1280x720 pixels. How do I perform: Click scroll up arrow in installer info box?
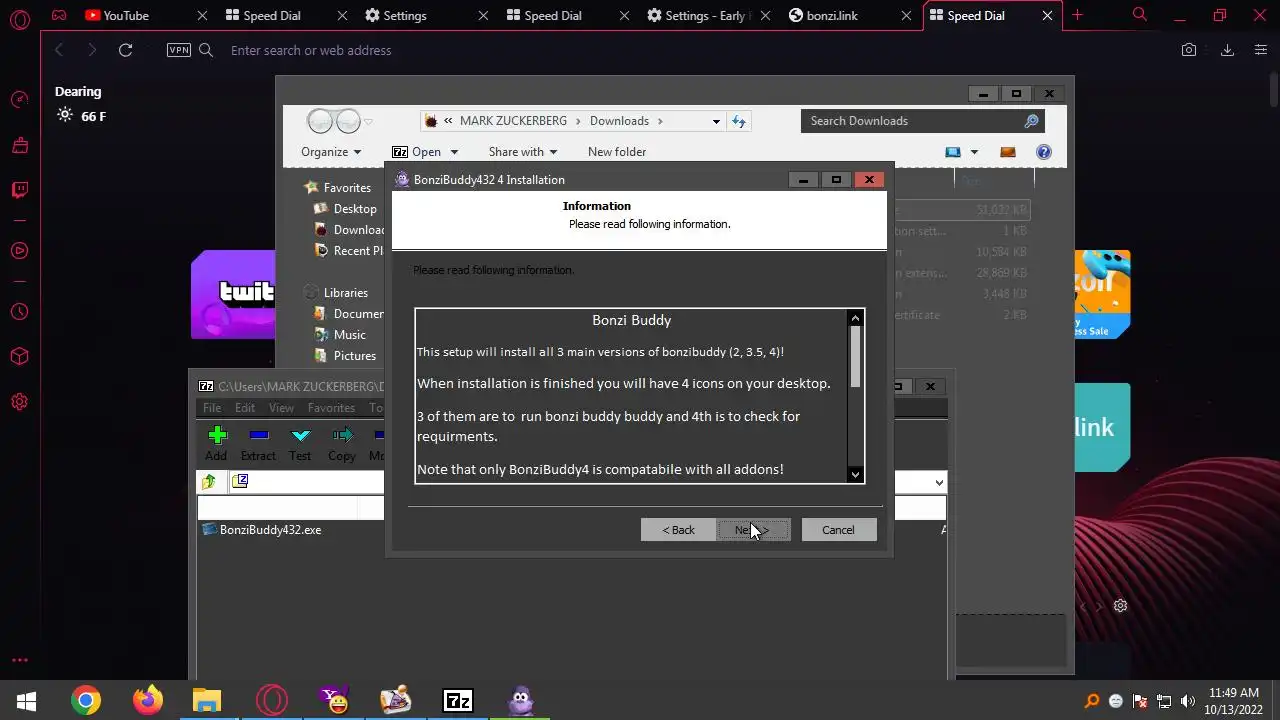855,318
